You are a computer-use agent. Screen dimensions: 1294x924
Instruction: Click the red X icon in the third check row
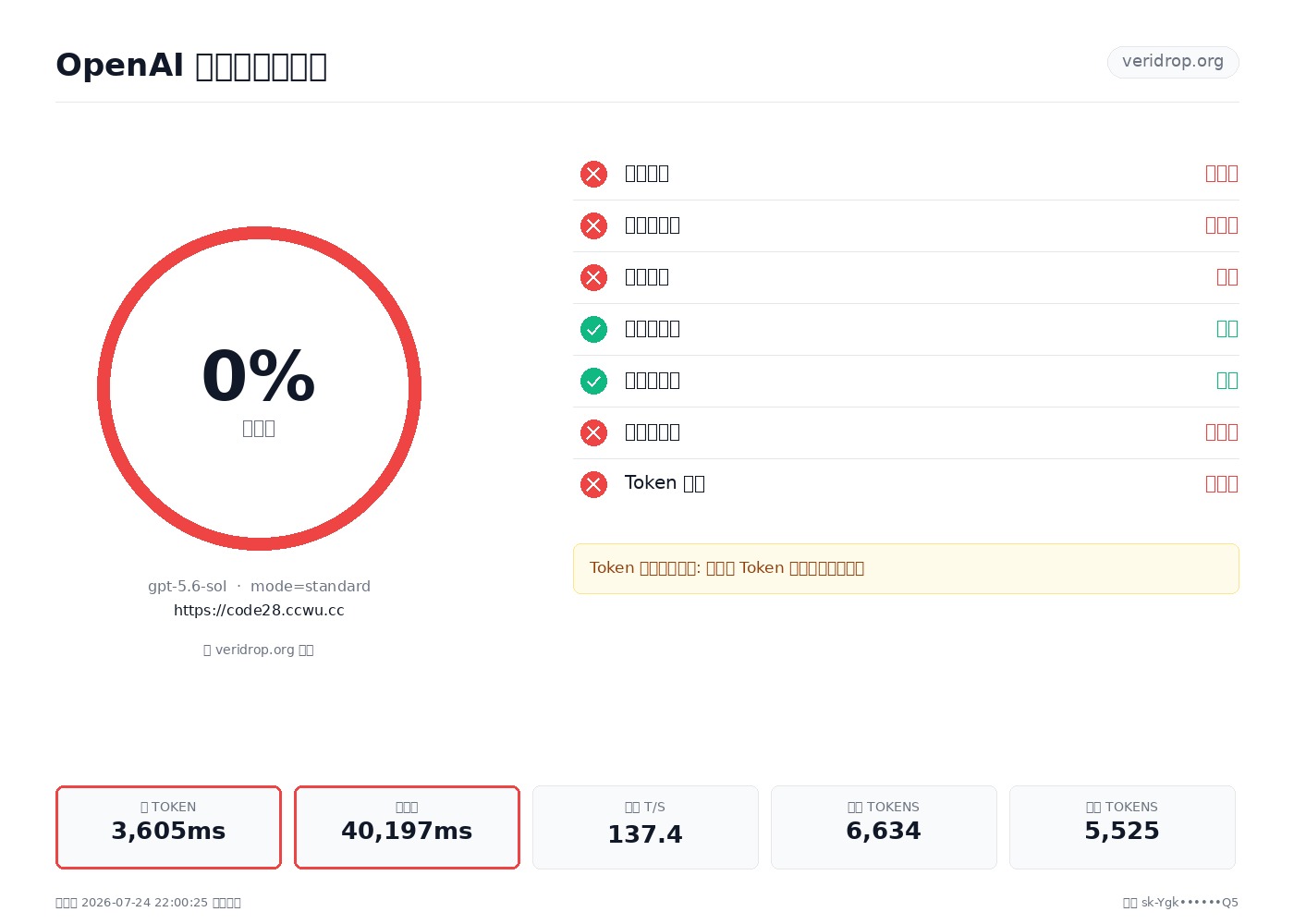(593, 277)
